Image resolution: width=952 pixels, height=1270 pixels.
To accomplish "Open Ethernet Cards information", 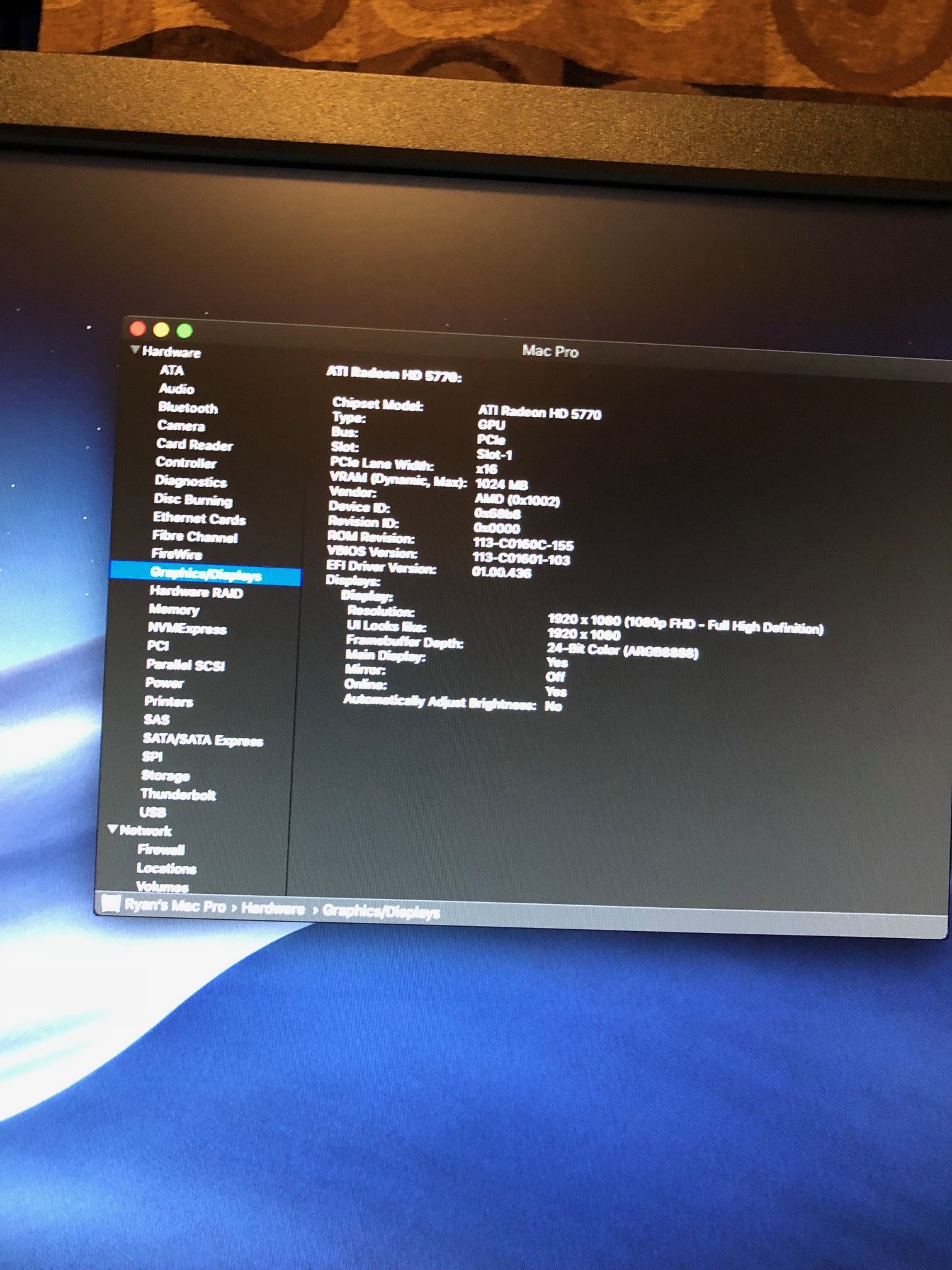I will [200, 519].
